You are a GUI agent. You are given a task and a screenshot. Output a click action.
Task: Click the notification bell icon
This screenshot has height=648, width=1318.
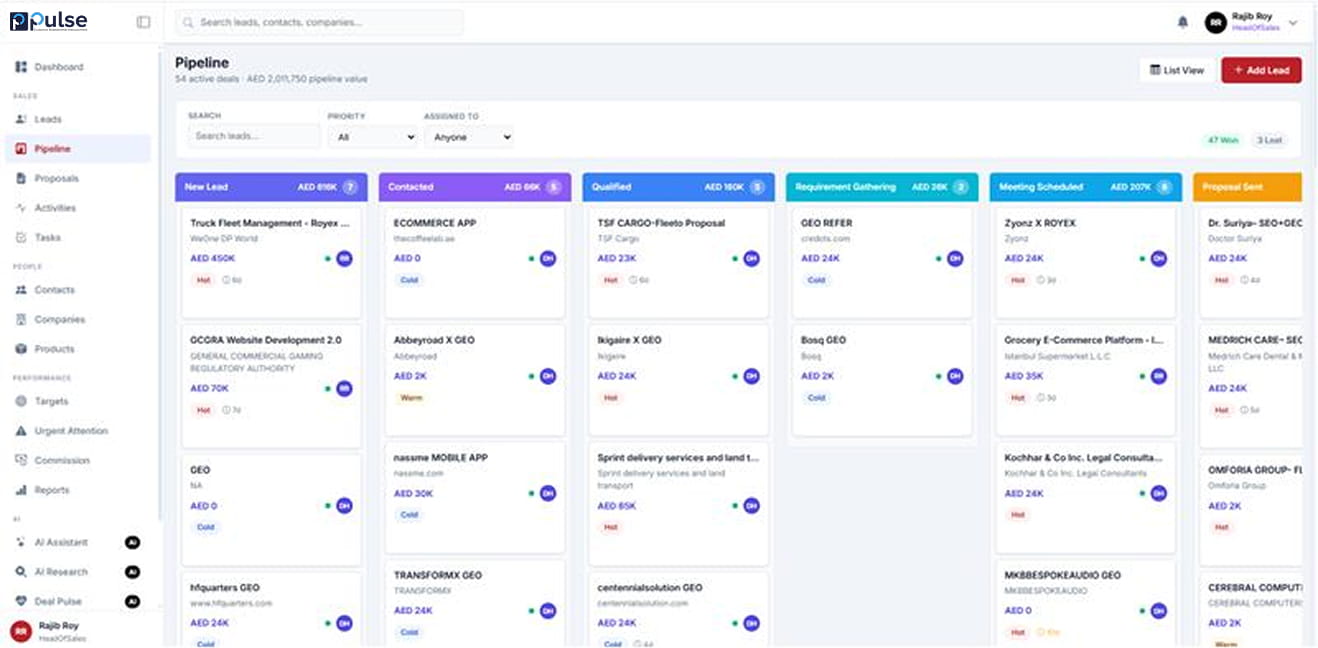point(1183,22)
